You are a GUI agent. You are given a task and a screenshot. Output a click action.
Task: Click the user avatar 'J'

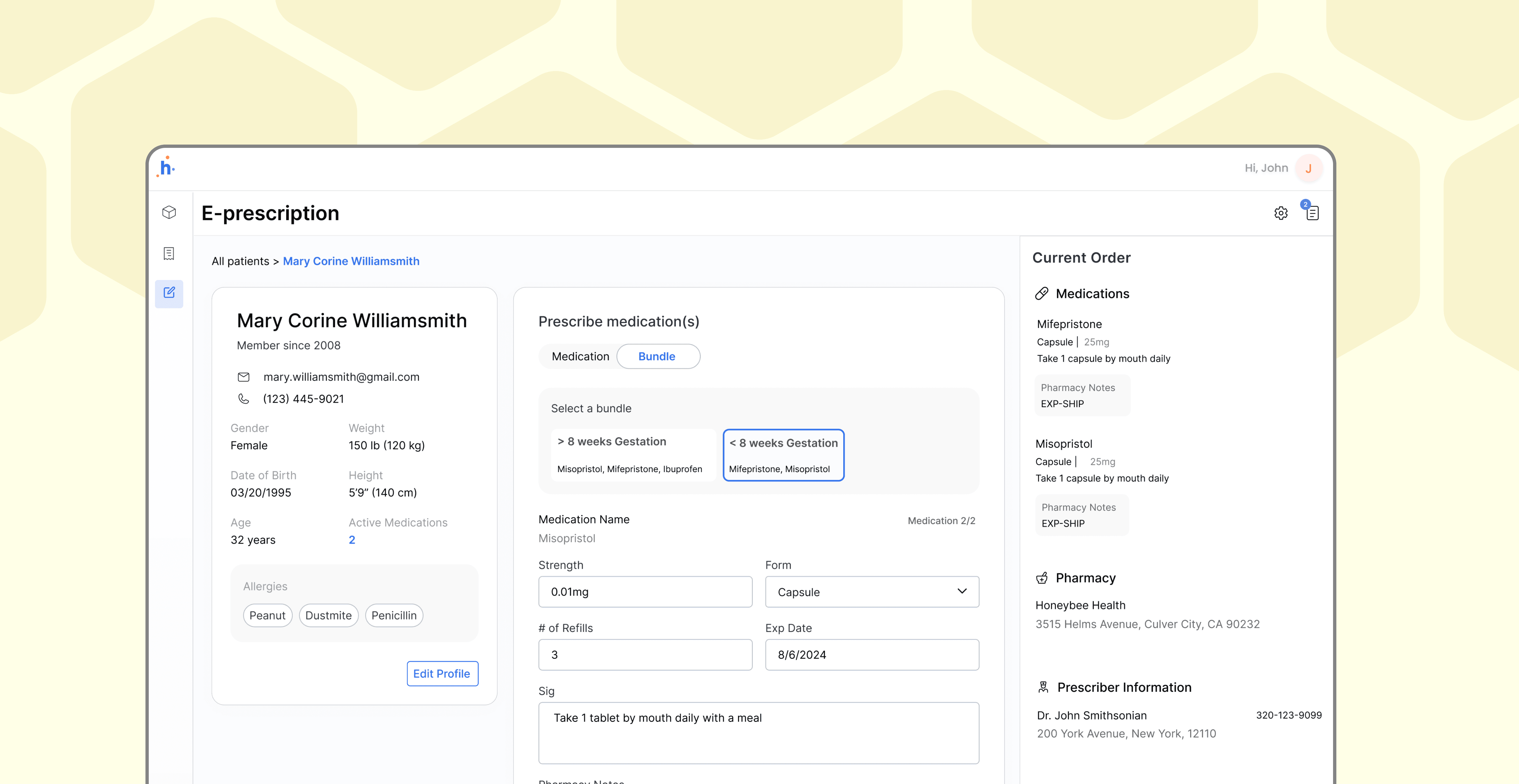coord(1309,169)
